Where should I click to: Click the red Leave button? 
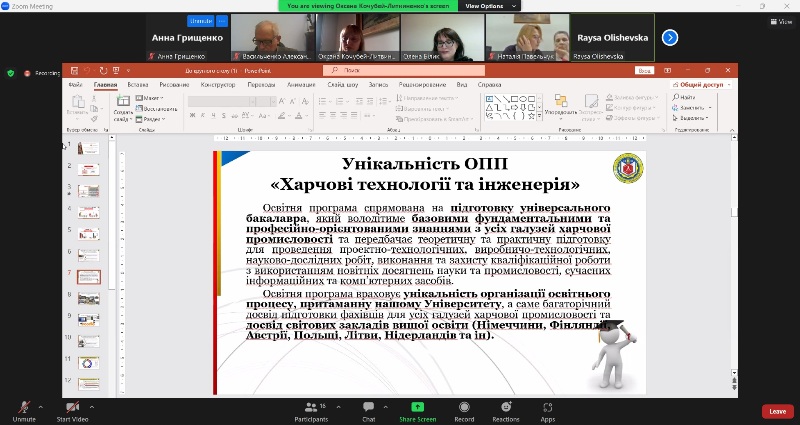[x=778, y=411]
